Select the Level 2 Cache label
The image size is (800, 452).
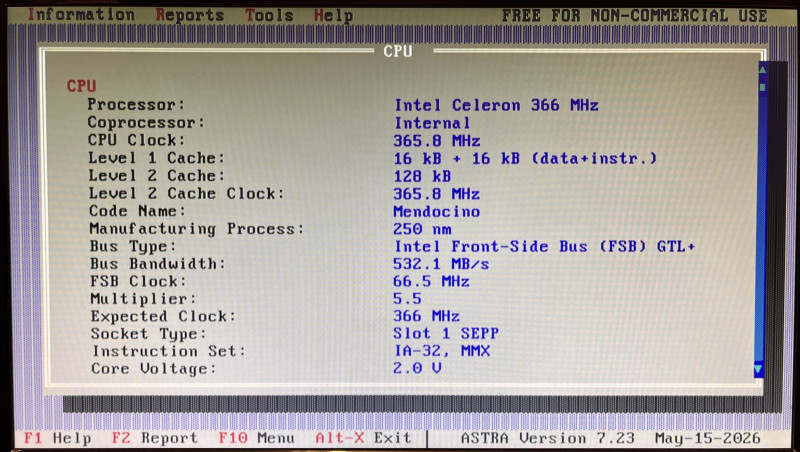click(157, 175)
